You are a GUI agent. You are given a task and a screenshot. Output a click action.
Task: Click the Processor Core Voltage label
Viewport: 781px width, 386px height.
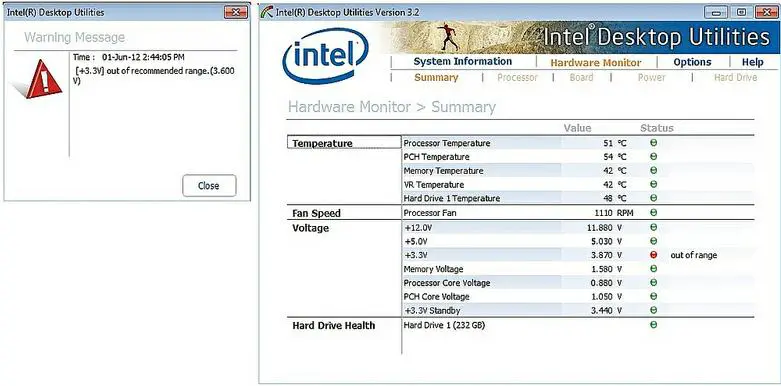[447, 283]
